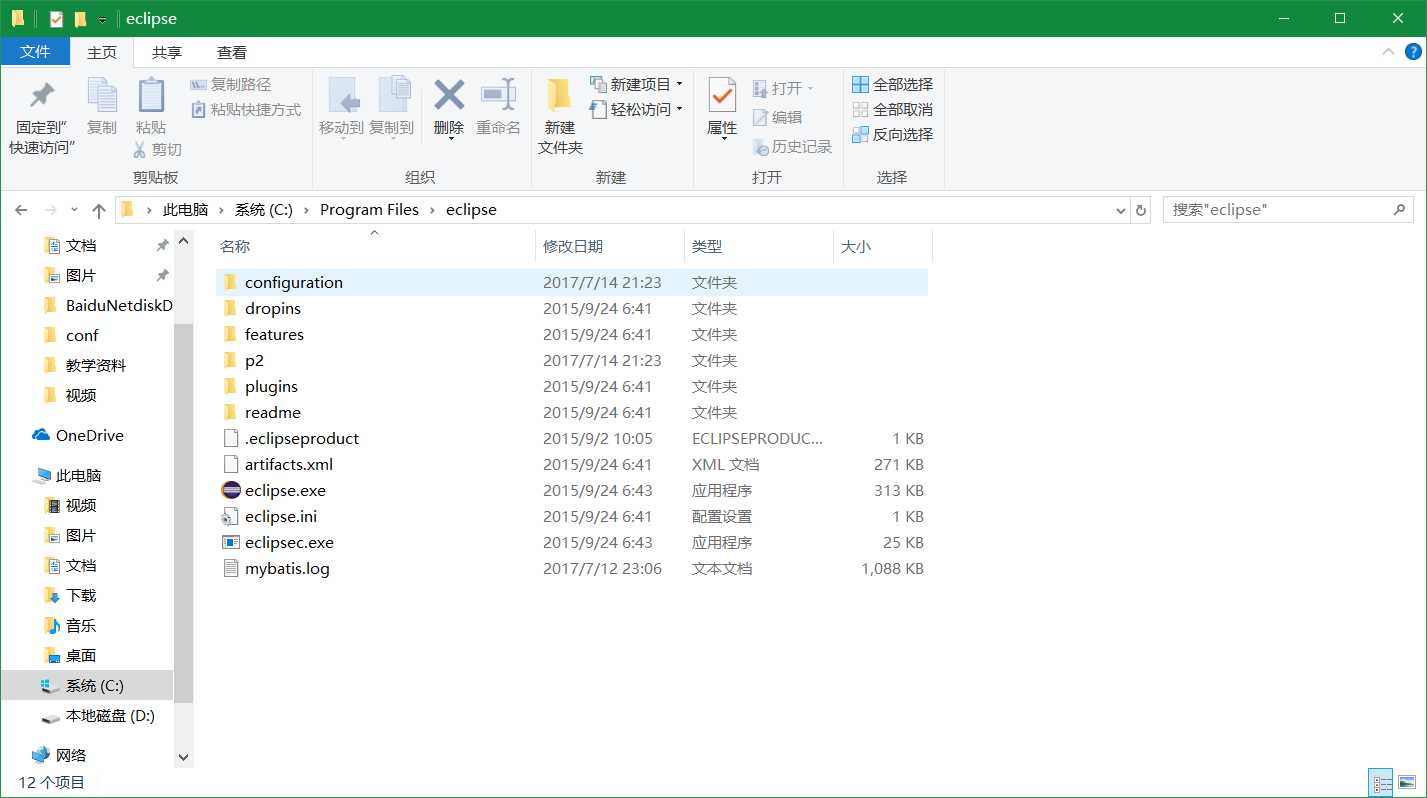Switch to the View tab
Screen dimensions: 1427x798
pos(232,53)
